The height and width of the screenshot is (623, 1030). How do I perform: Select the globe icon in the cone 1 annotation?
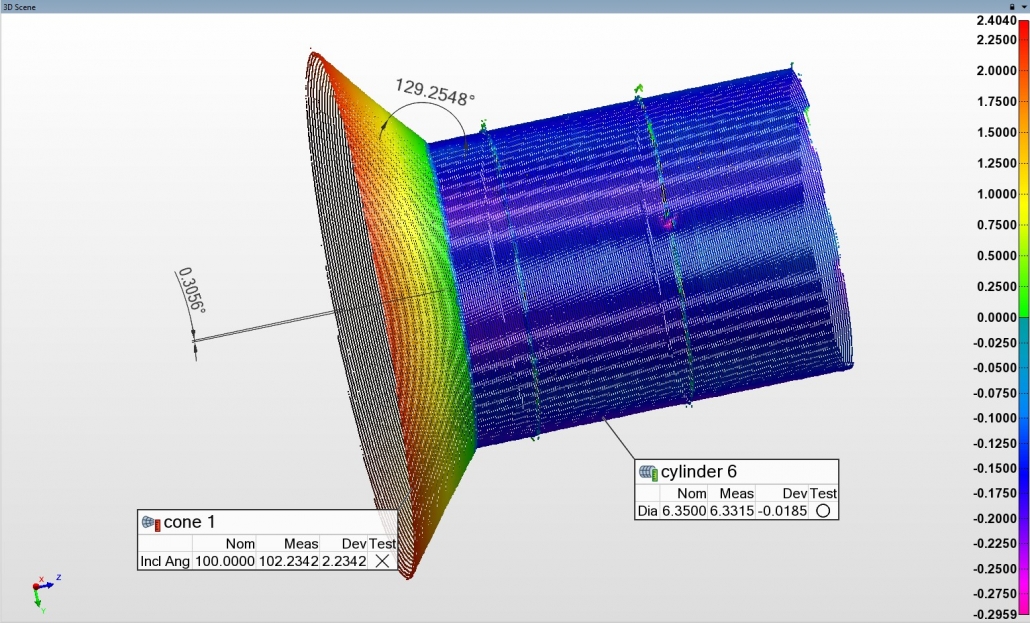pos(148,521)
